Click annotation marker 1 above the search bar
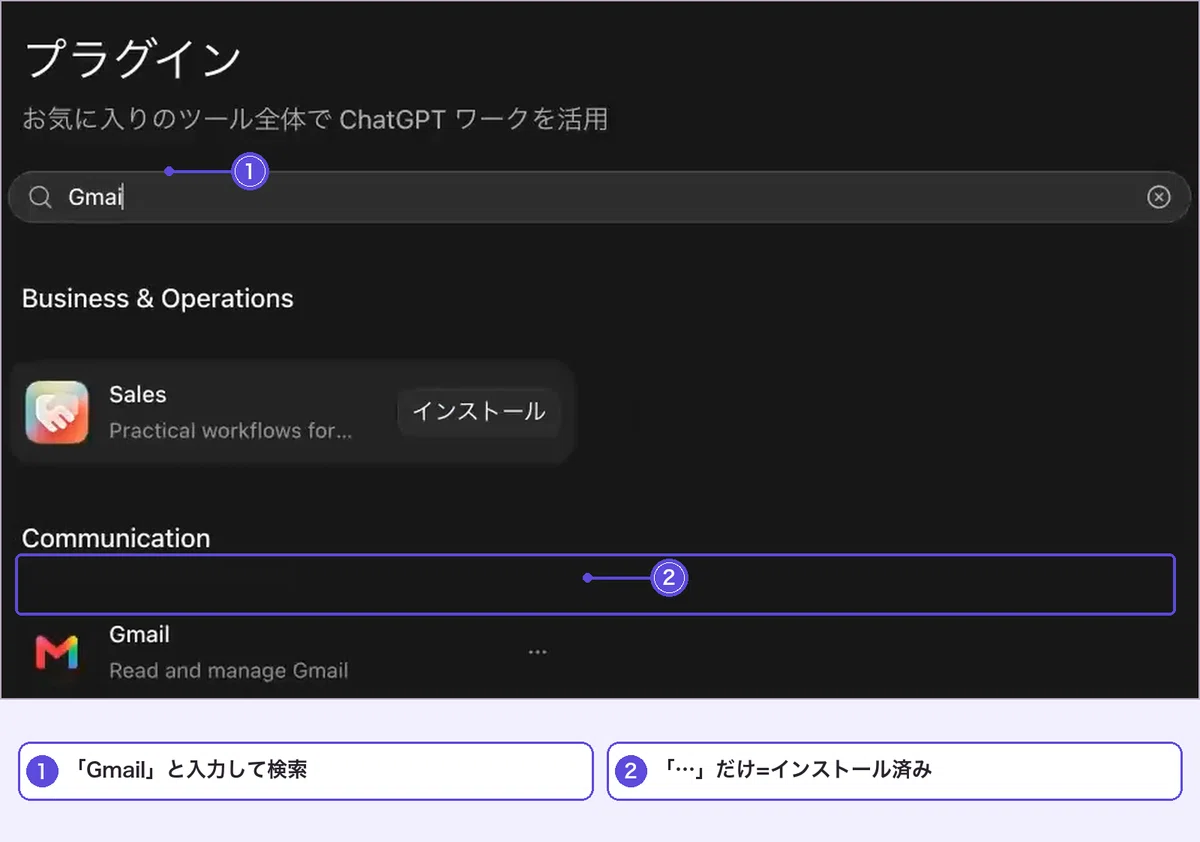This screenshot has width=1200, height=842. pyautogui.click(x=250, y=172)
